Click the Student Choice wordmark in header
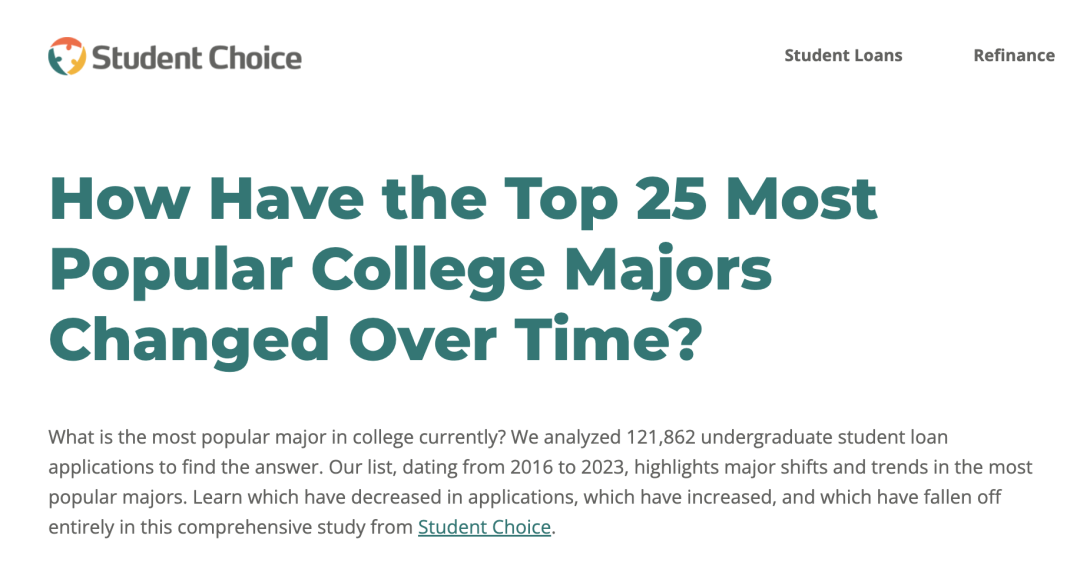 pos(196,57)
